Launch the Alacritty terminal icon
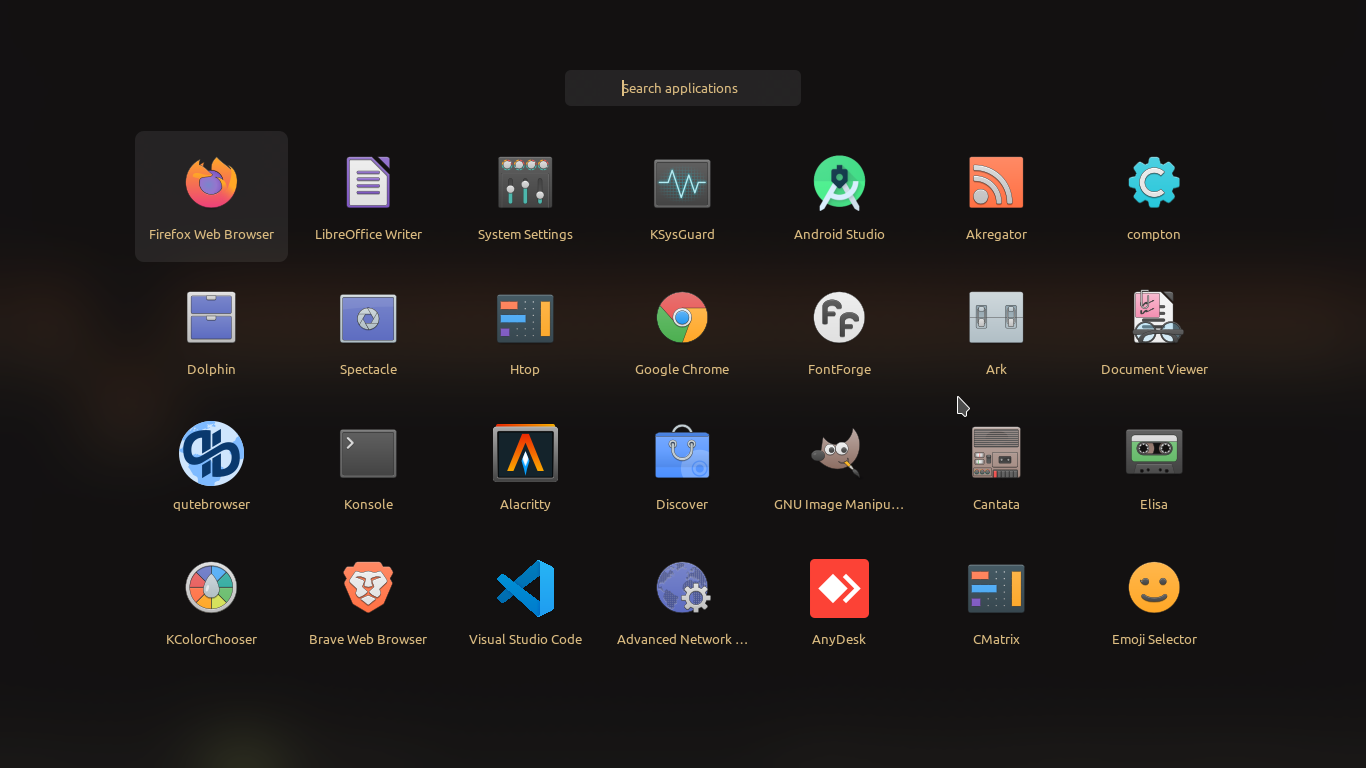This screenshot has width=1366, height=768. [x=525, y=453]
